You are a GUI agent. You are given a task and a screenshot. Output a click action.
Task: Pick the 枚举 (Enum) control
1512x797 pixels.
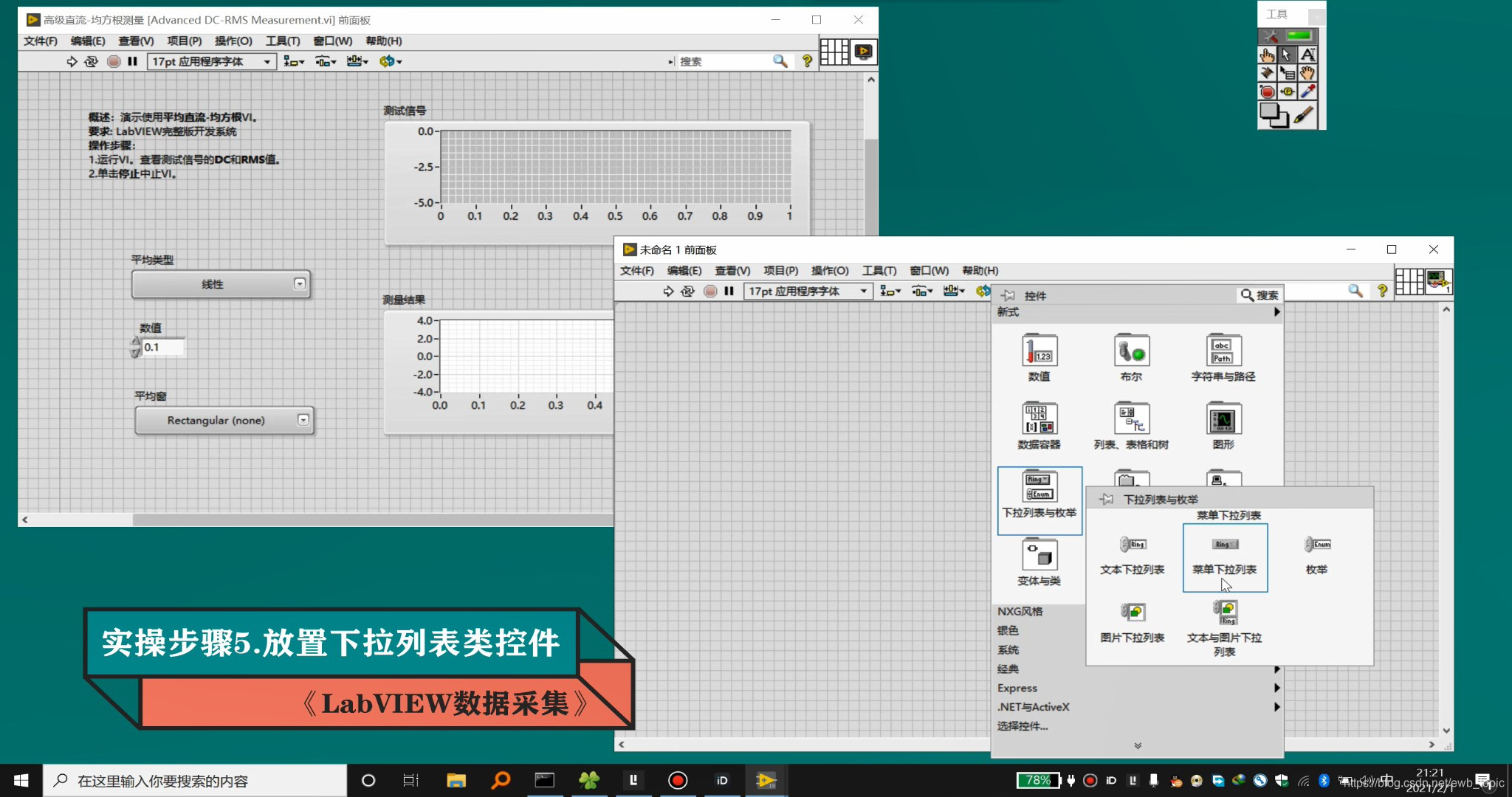[x=1317, y=557]
